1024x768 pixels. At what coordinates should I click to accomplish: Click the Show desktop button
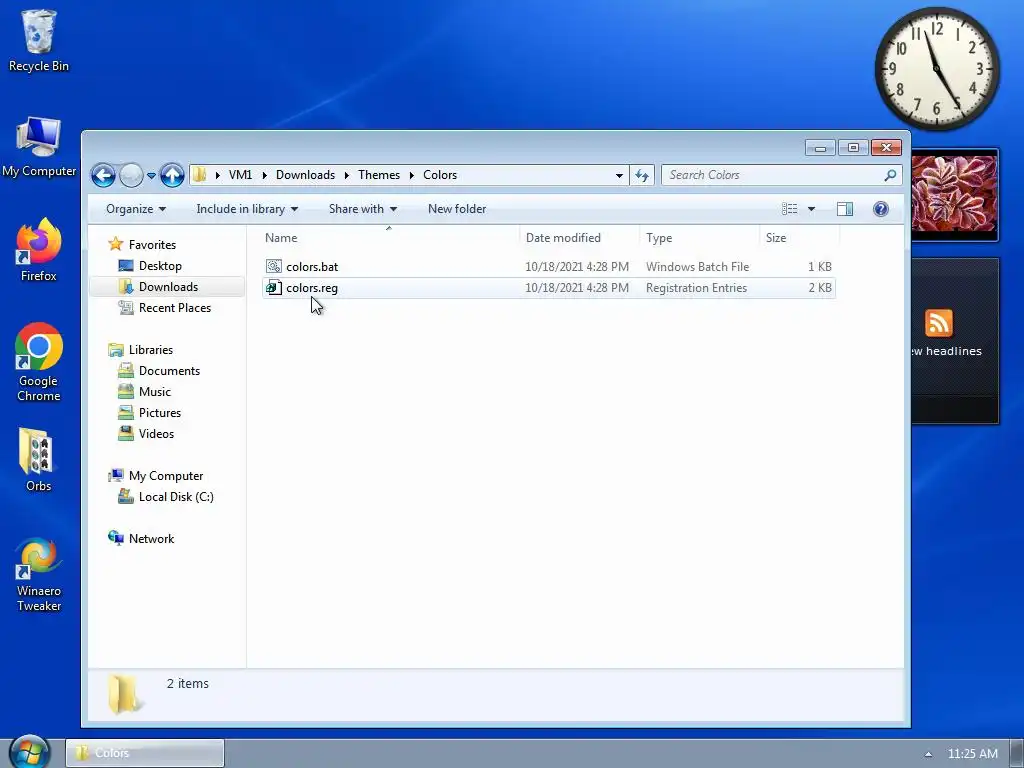tap(1017, 752)
